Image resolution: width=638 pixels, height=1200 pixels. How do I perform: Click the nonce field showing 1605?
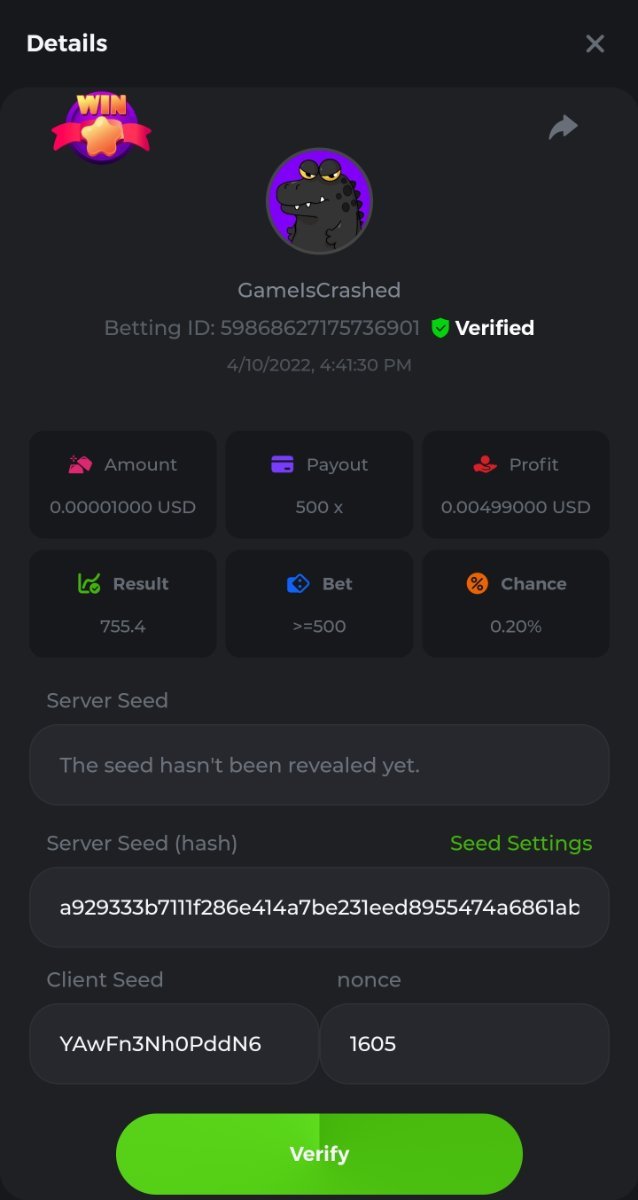pos(464,1044)
